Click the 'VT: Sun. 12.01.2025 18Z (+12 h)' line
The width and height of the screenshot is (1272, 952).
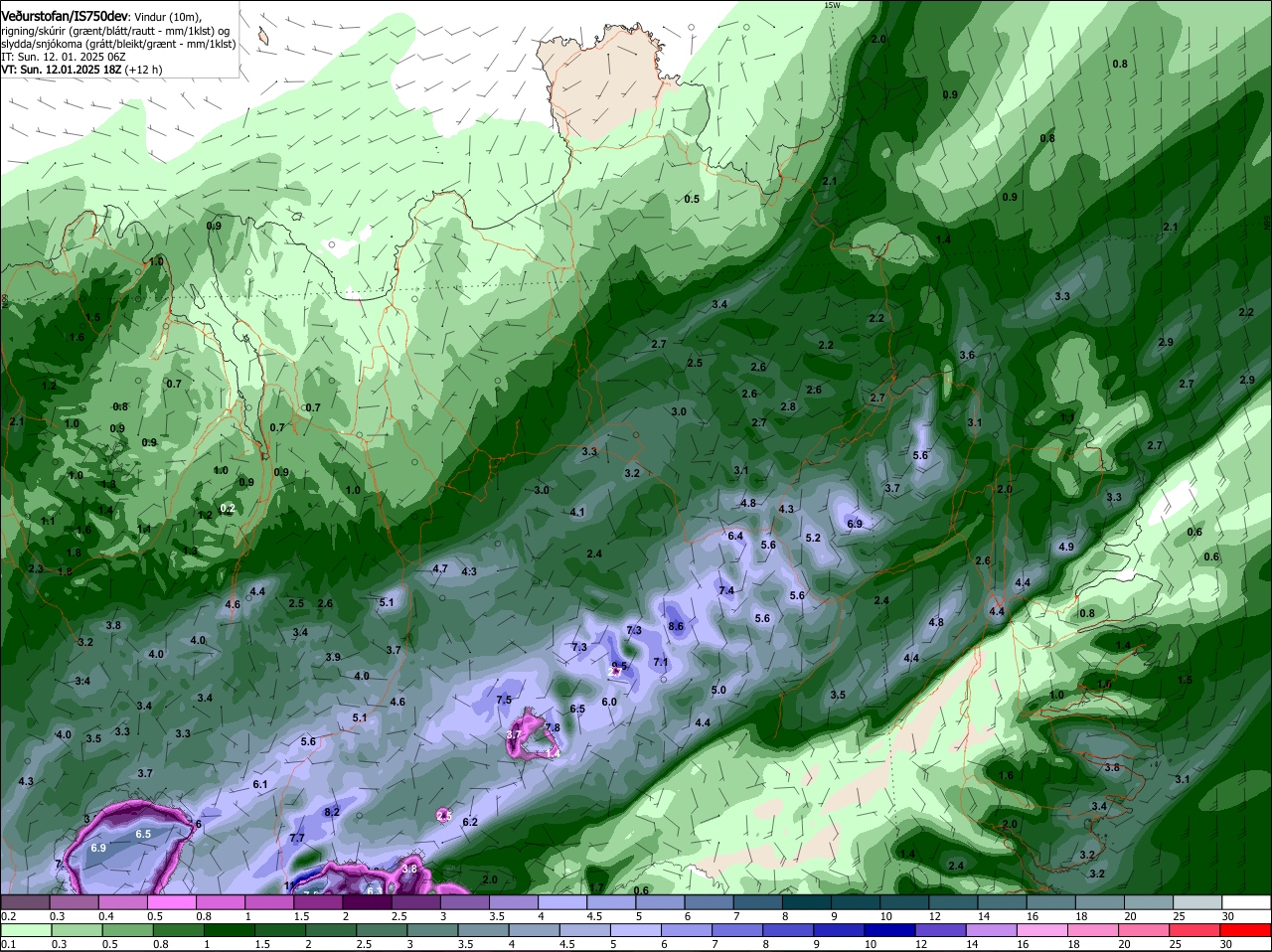[81, 70]
